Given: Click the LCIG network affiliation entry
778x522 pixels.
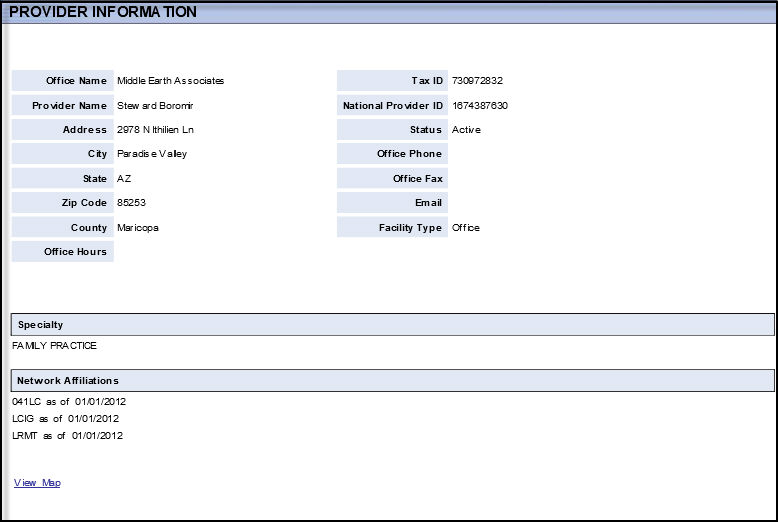Looking at the screenshot, I should pyautogui.click(x=65, y=418).
